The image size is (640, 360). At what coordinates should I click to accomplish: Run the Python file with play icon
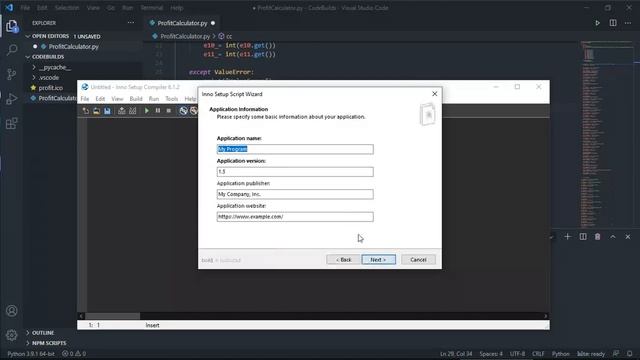coord(597,23)
